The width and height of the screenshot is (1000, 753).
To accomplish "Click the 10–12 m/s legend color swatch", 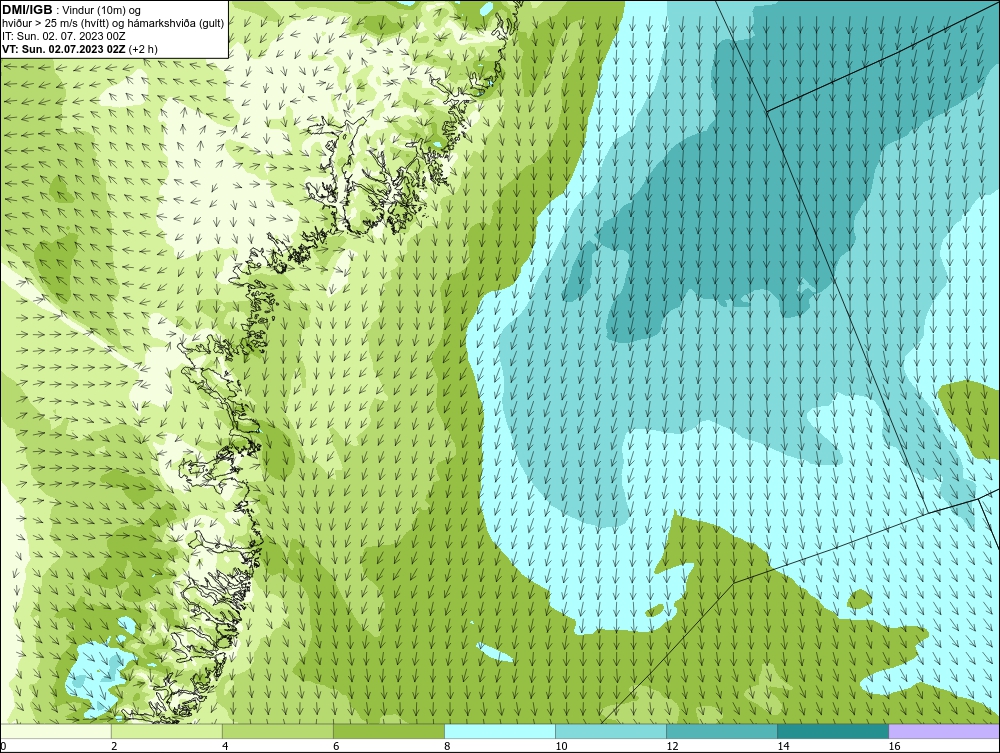I will pos(611,731).
